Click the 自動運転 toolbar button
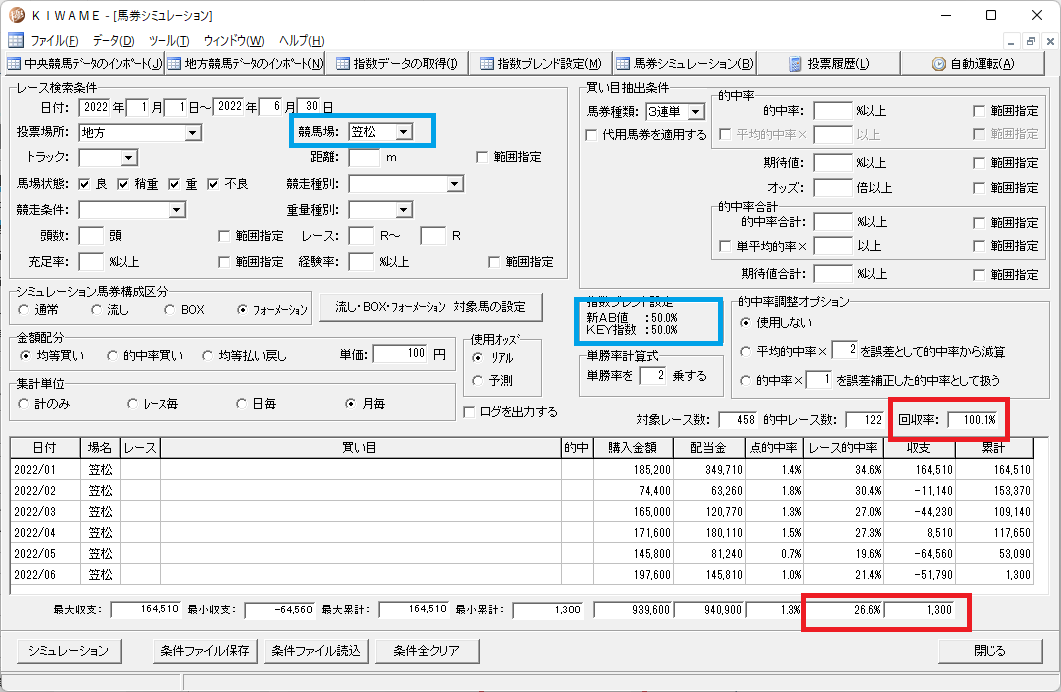The width and height of the screenshot is (1061, 692). (x=973, y=64)
